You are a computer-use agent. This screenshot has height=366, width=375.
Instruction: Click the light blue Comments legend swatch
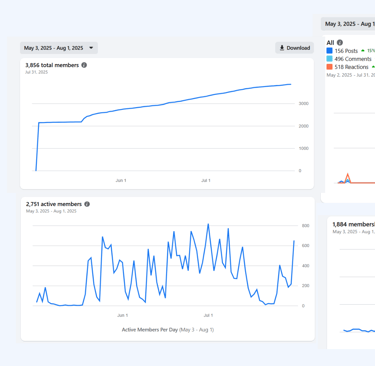coord(330,59)
